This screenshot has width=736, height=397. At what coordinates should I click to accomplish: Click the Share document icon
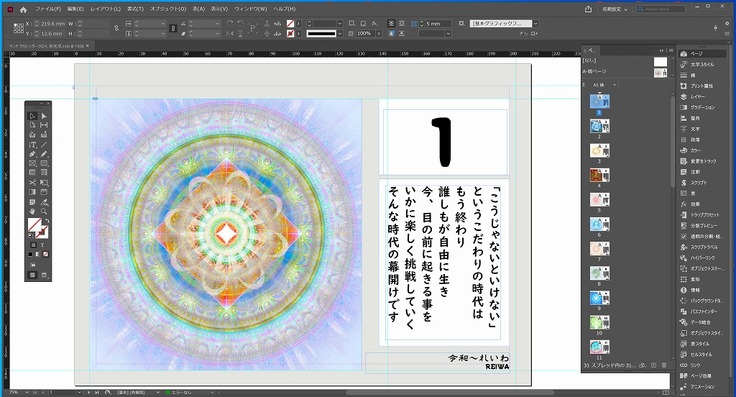pyautogui.click(x=589, y=9)
